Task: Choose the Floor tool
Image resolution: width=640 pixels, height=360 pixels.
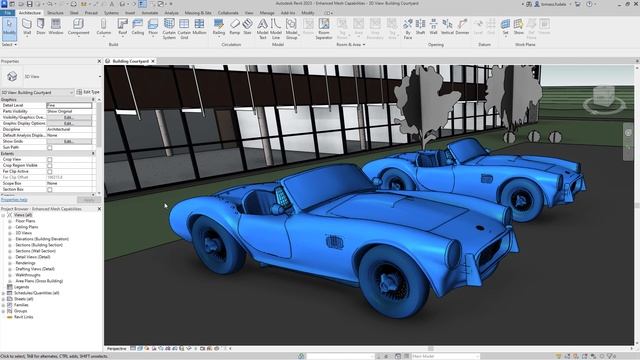Action: pyautogui.click(x=153, y=27)
